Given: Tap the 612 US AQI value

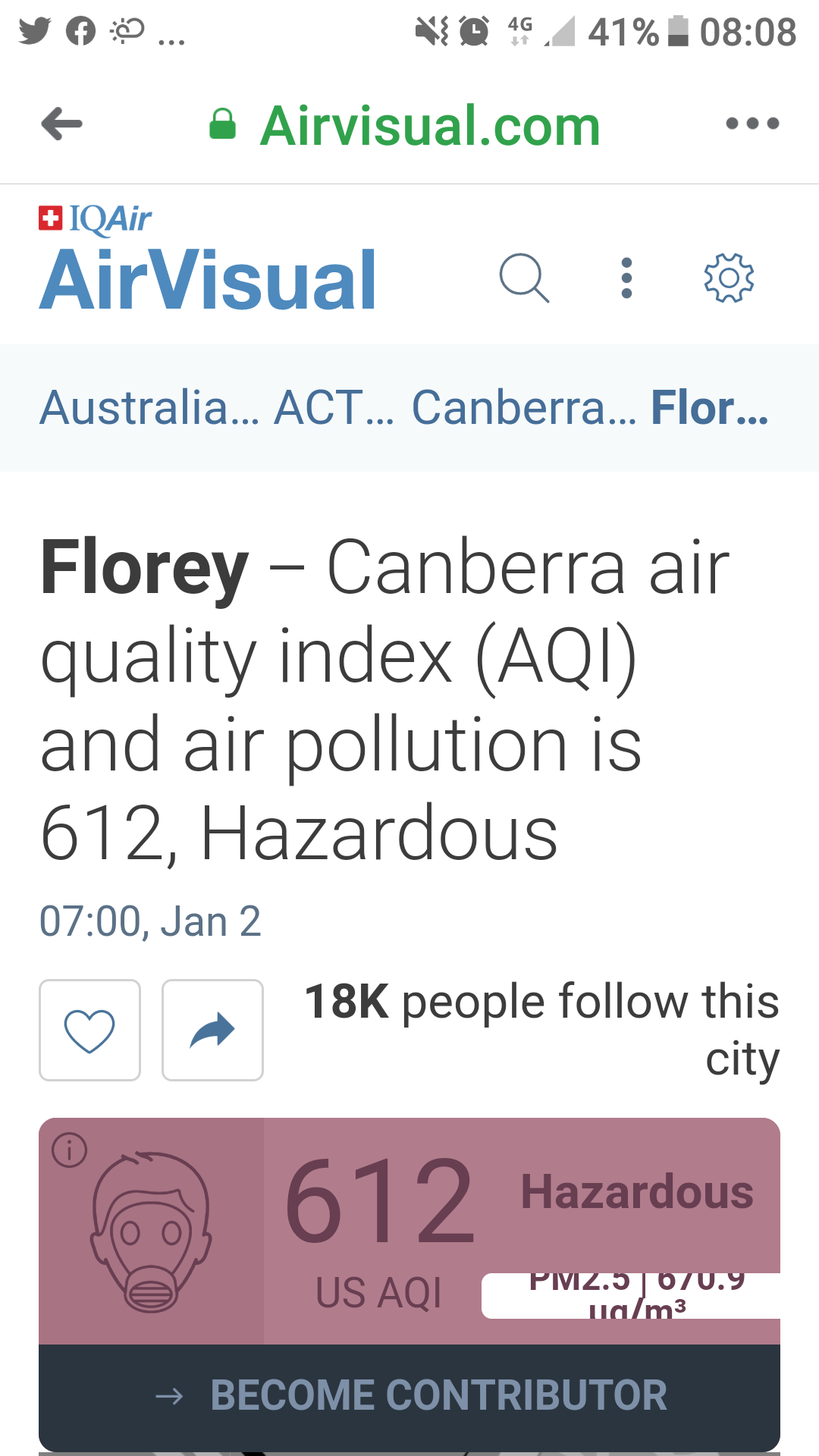Looking at the screenshot, I should (x=379, y=1202).
